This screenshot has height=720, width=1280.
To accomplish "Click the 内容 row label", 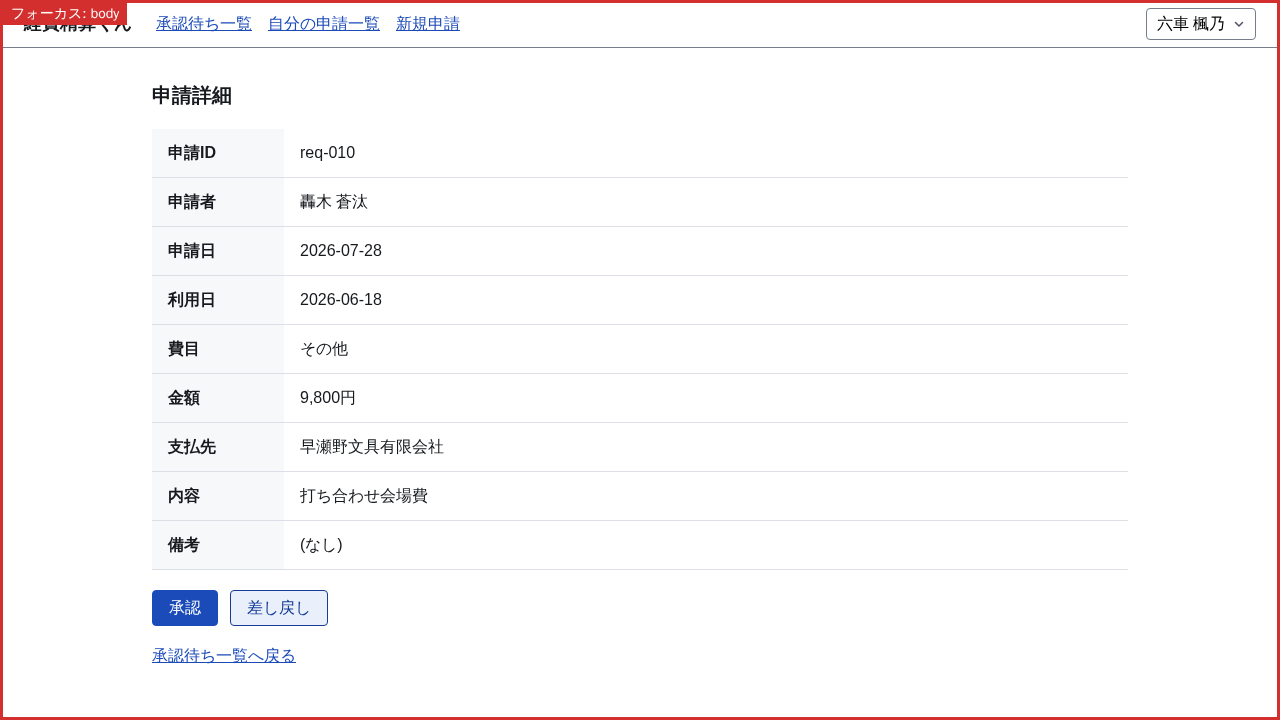I will pos(184,496).
